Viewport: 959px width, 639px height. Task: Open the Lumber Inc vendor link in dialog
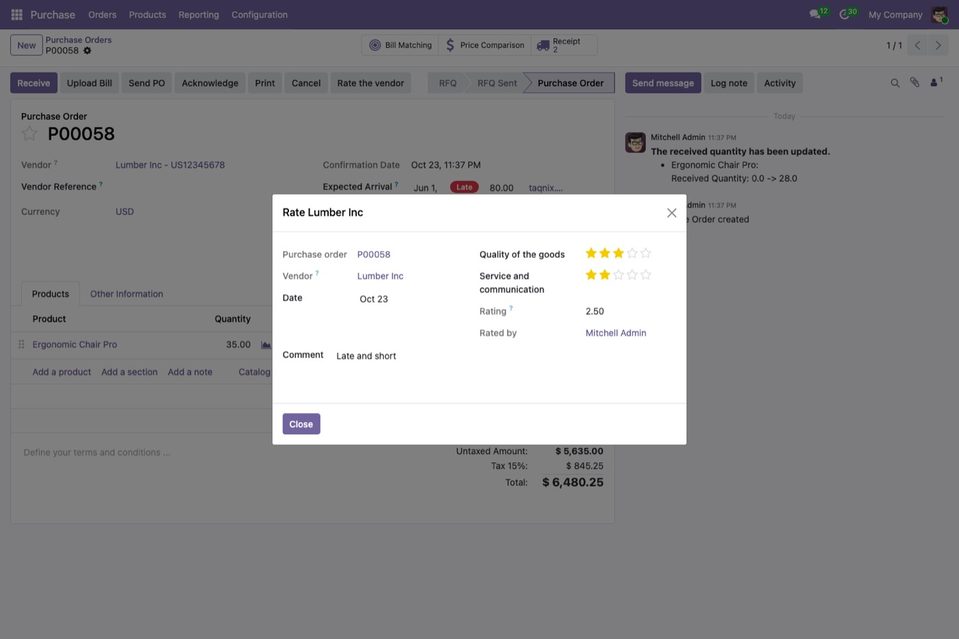coord(380,276)
